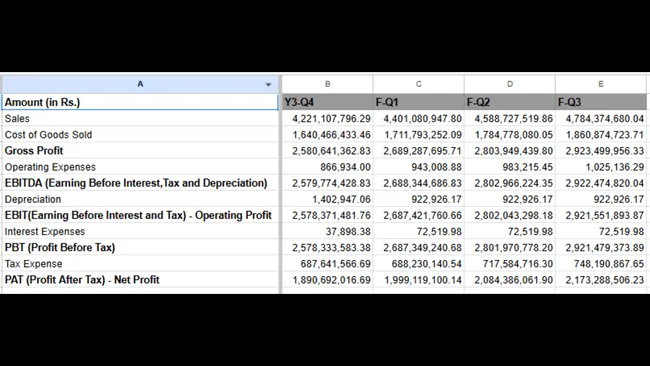Image resolution: width=650 pixels, height=366 pixels.
Task: Click the 'F-Q3' header cell
Action: [x=601, y=102]
